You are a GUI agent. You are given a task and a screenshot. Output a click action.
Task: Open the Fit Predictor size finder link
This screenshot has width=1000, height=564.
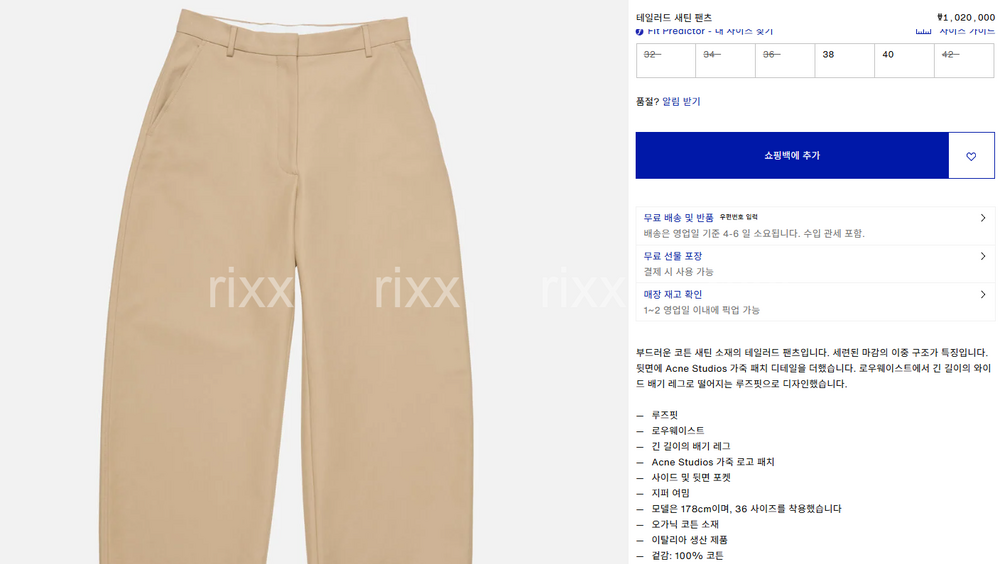[710, 31]
